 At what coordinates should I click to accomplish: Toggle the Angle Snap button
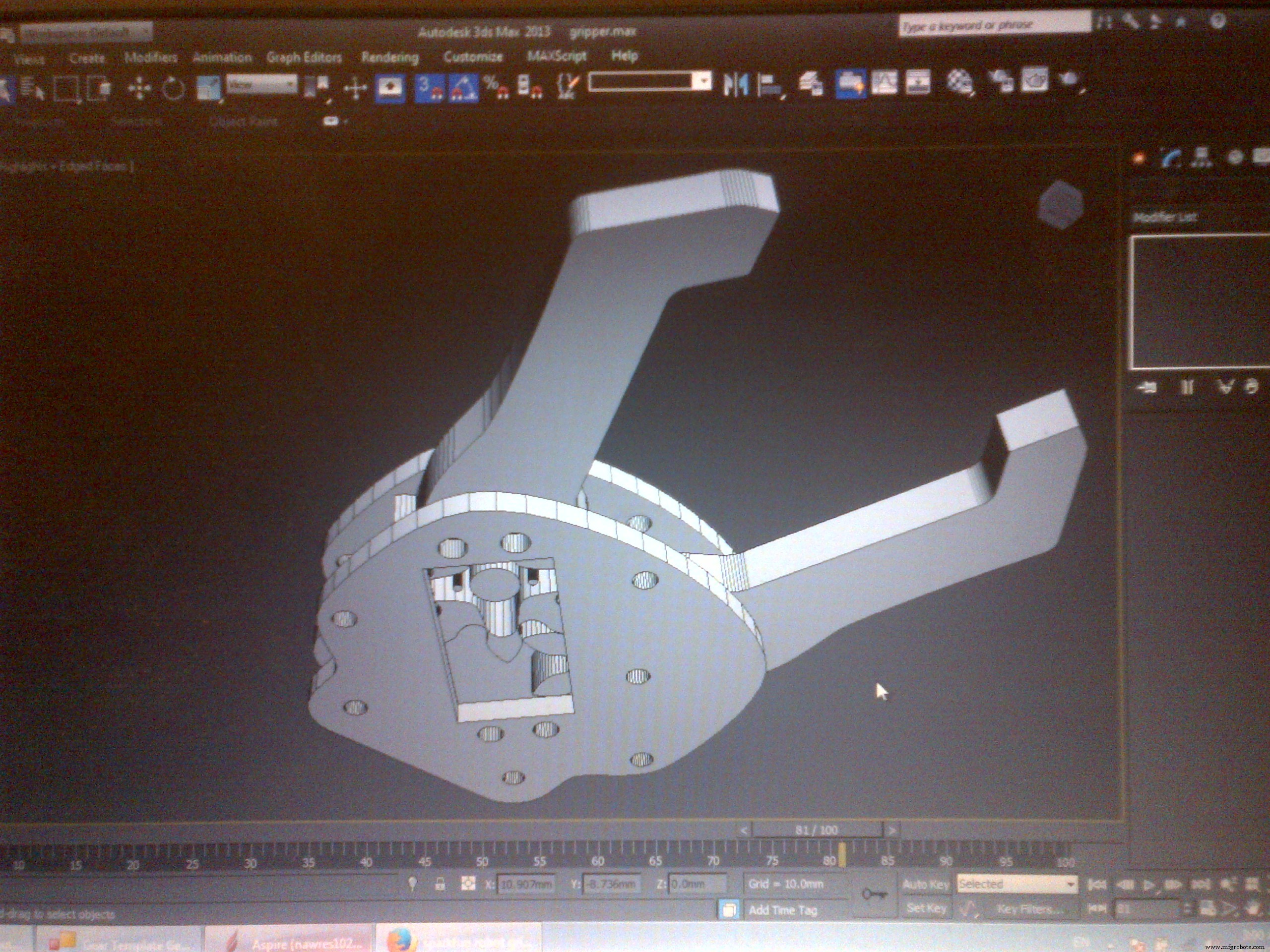tap(463, 89)
